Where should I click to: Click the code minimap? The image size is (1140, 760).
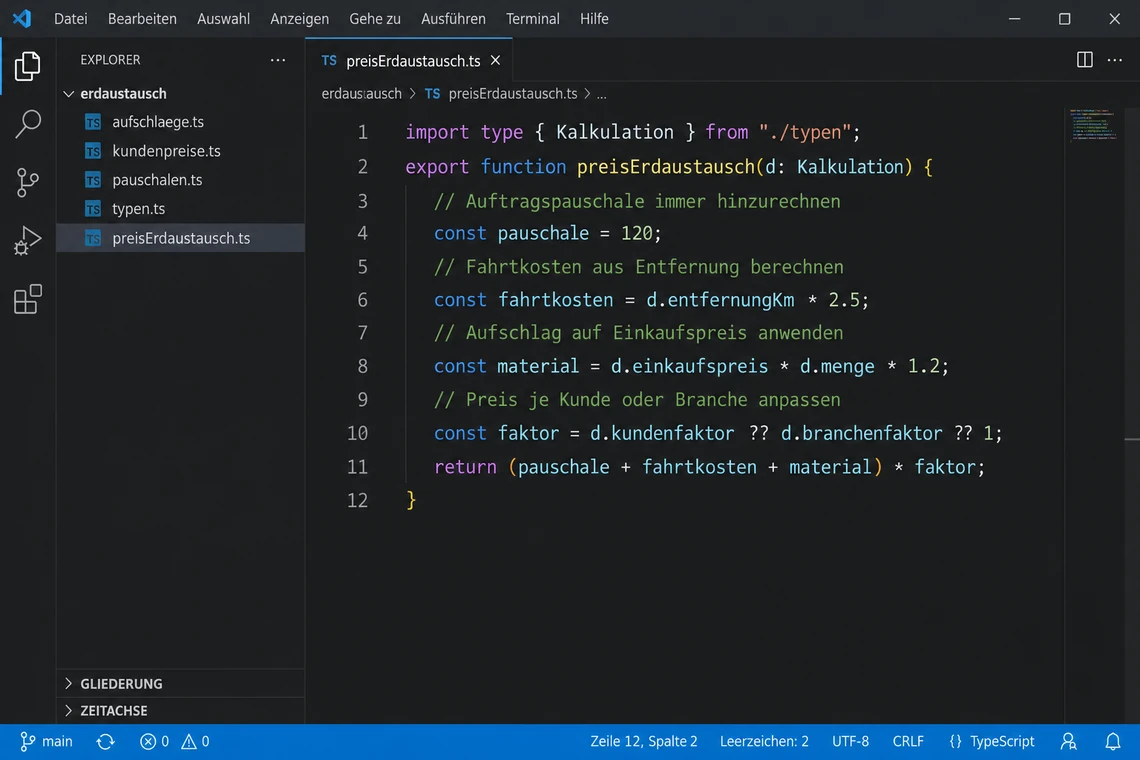[x=1093, y=125]
